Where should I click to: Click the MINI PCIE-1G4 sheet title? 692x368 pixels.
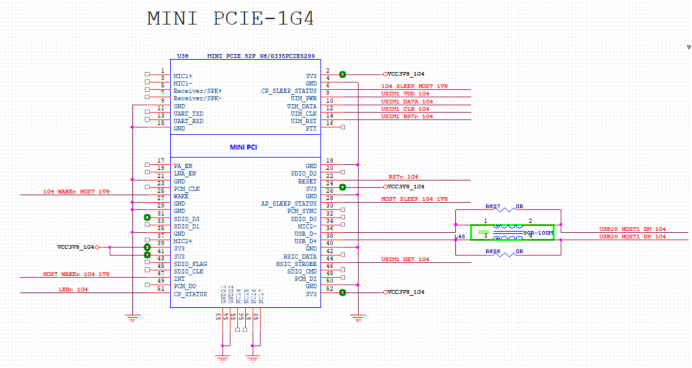tap(230, 19)
